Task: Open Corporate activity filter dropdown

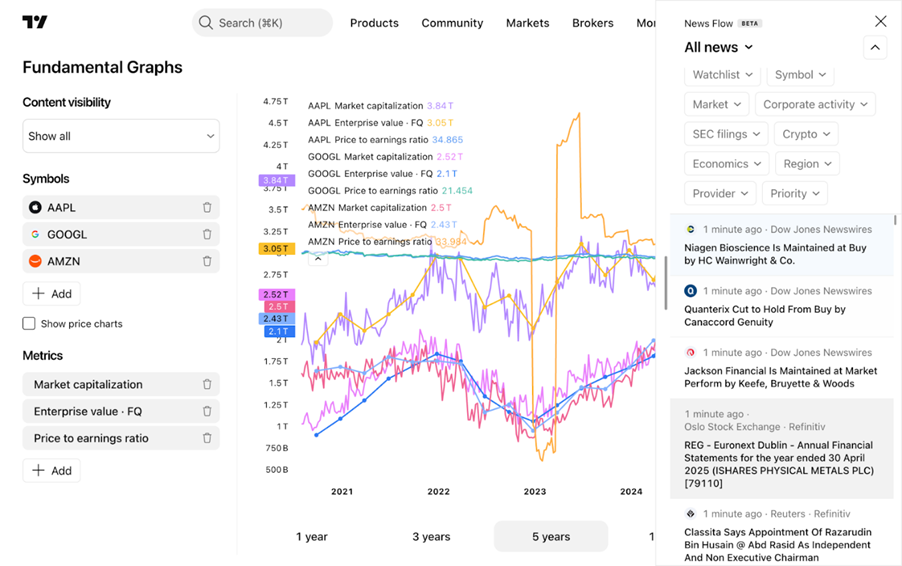Action: tap(815, 104)
